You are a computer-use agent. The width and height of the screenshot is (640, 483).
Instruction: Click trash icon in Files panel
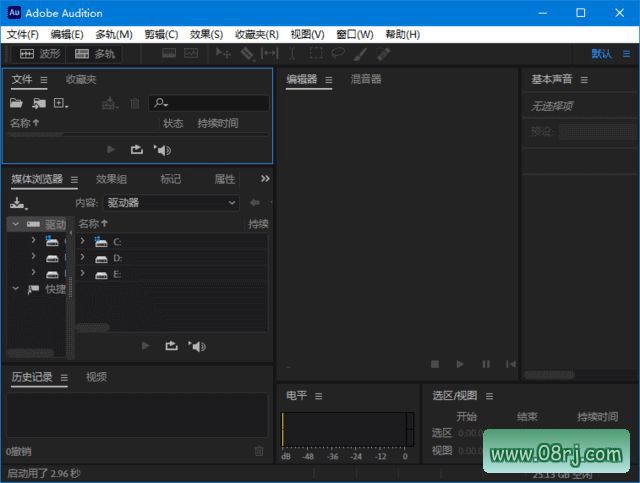135,103
